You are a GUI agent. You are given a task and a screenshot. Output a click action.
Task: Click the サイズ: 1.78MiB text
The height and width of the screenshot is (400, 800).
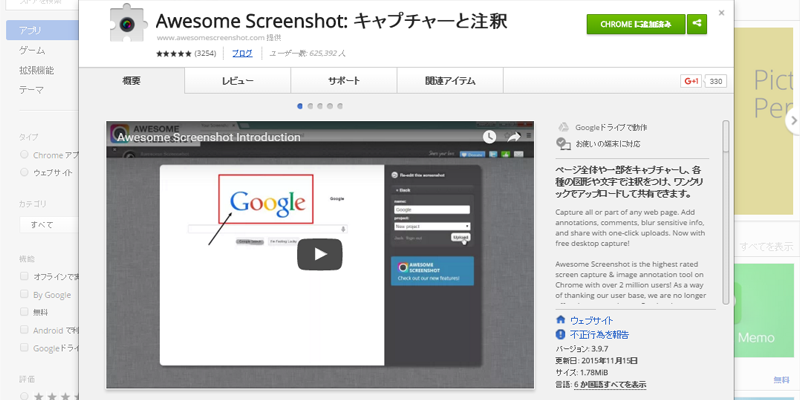pyautogui.click(x=582, y=372)
